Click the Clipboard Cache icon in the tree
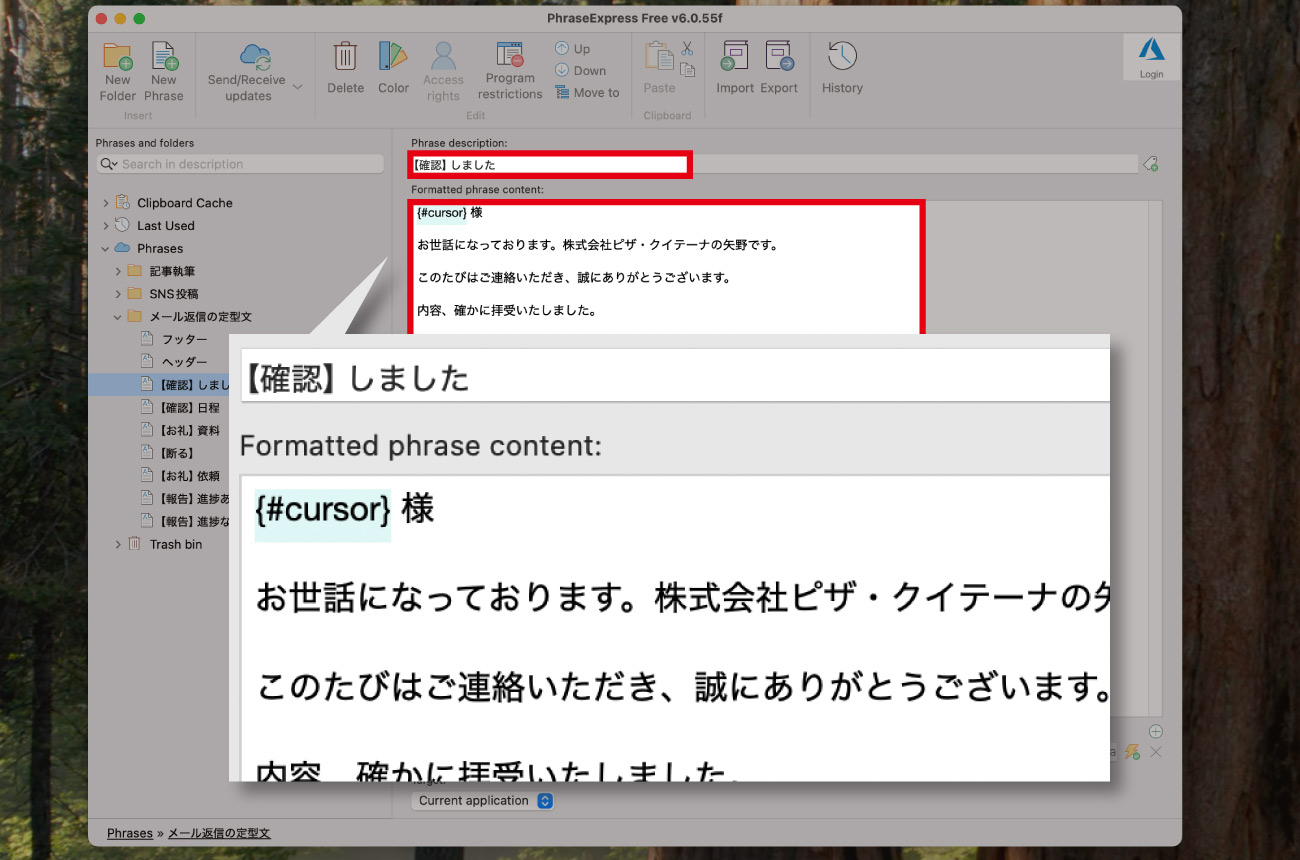This screenshot has width=1300, height=860. pos(122,202)
